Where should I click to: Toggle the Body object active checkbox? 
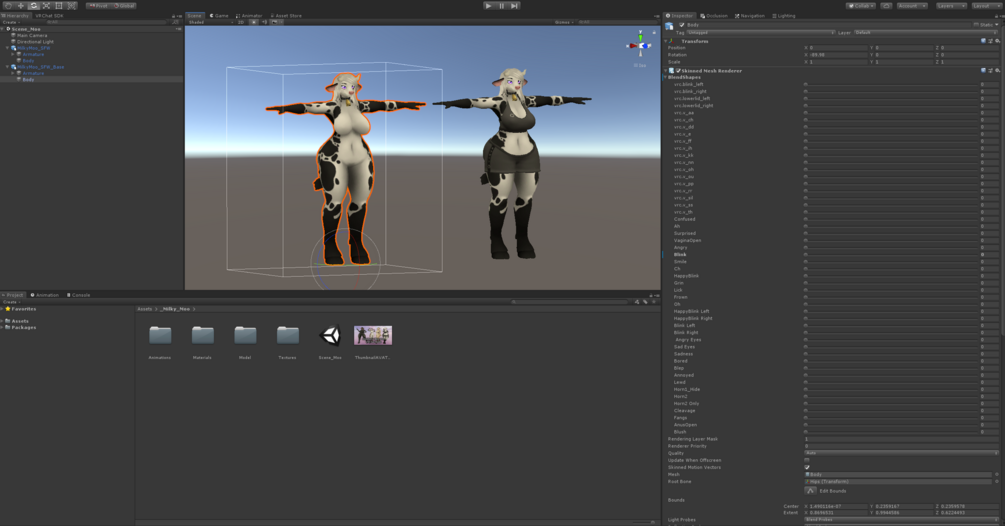[682, 25]
